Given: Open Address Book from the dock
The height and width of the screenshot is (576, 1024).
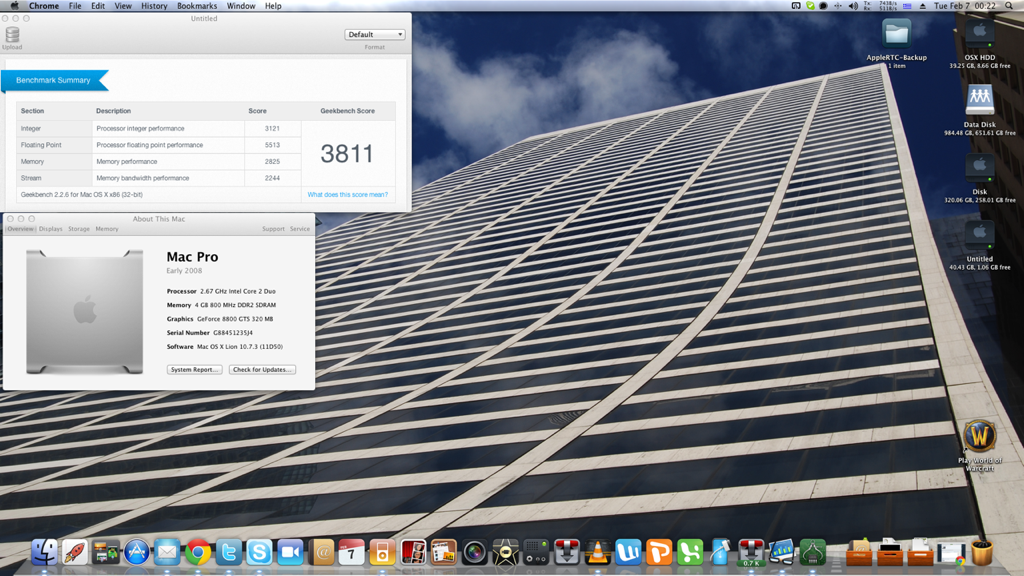Looking at the screenshot, I should click(321, 552).
